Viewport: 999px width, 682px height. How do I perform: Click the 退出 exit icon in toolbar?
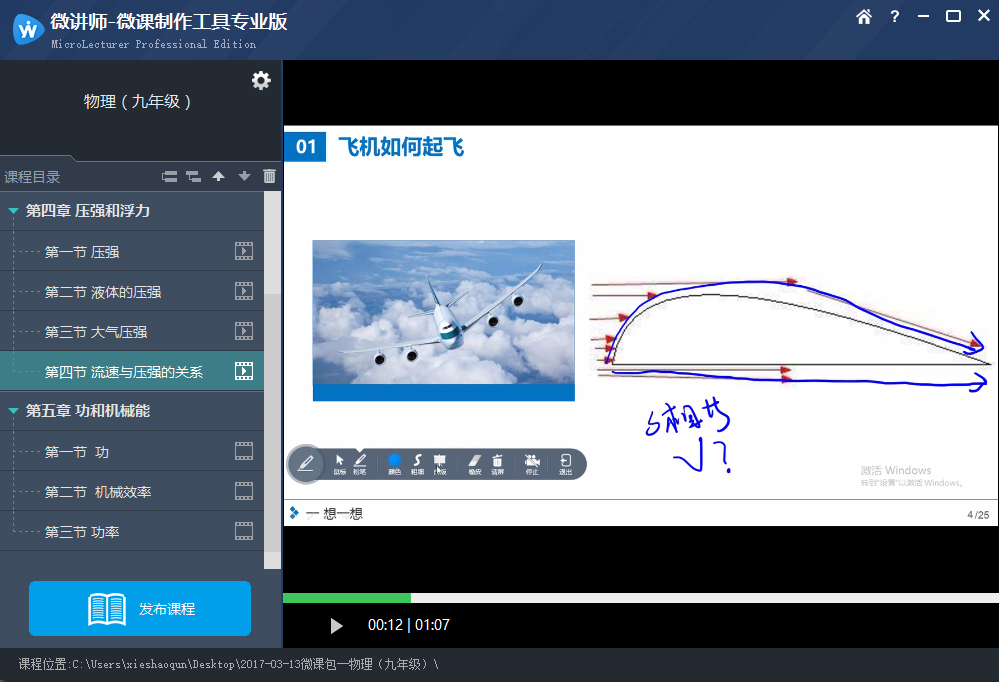click(566, 462)
